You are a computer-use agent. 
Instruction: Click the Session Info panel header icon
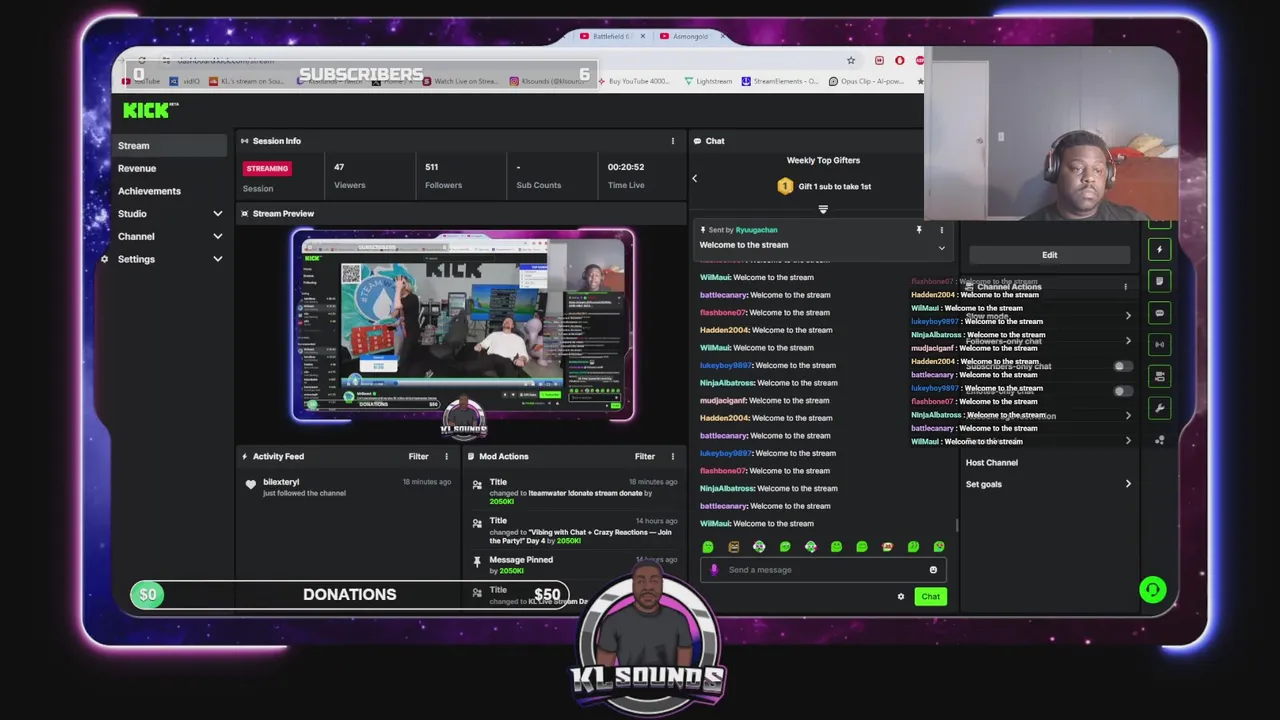point(245,141)
